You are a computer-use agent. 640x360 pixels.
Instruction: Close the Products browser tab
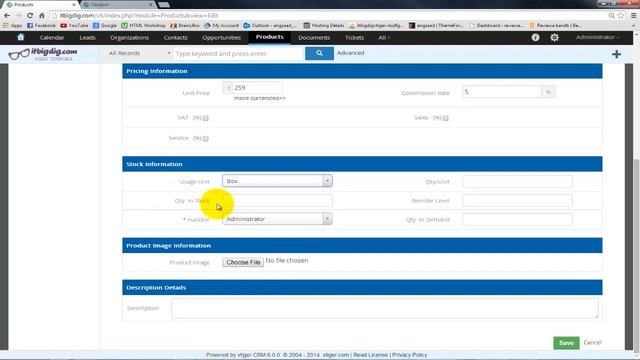tap(73, 4)
